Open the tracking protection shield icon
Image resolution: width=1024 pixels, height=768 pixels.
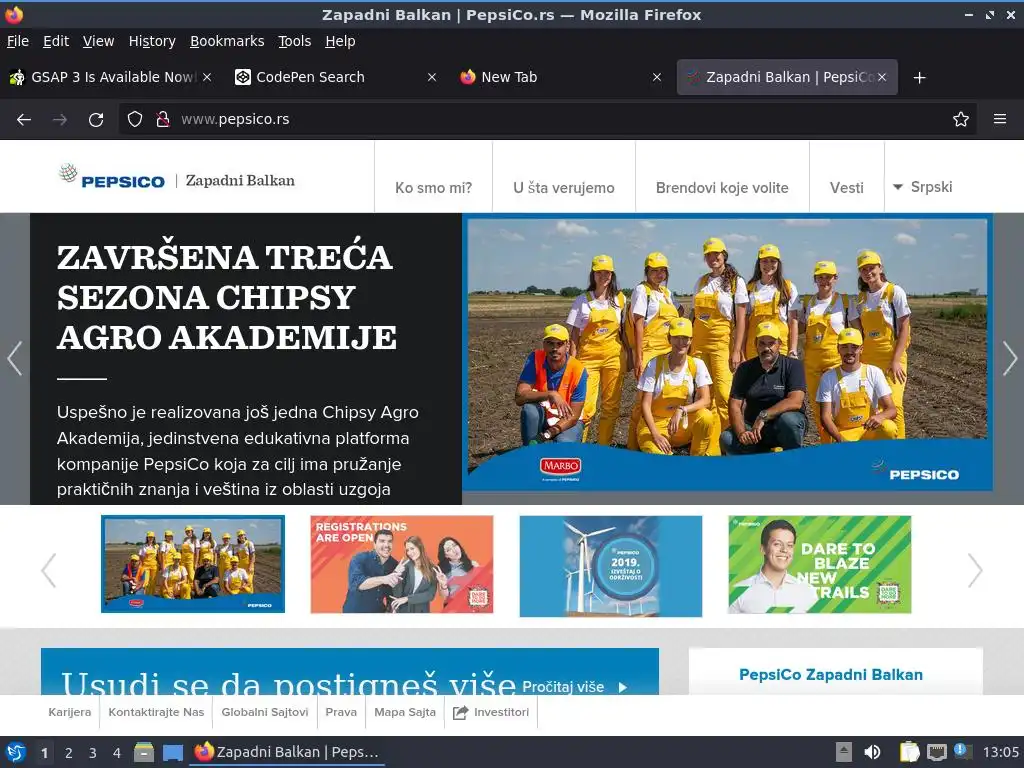tap(135, 119)
